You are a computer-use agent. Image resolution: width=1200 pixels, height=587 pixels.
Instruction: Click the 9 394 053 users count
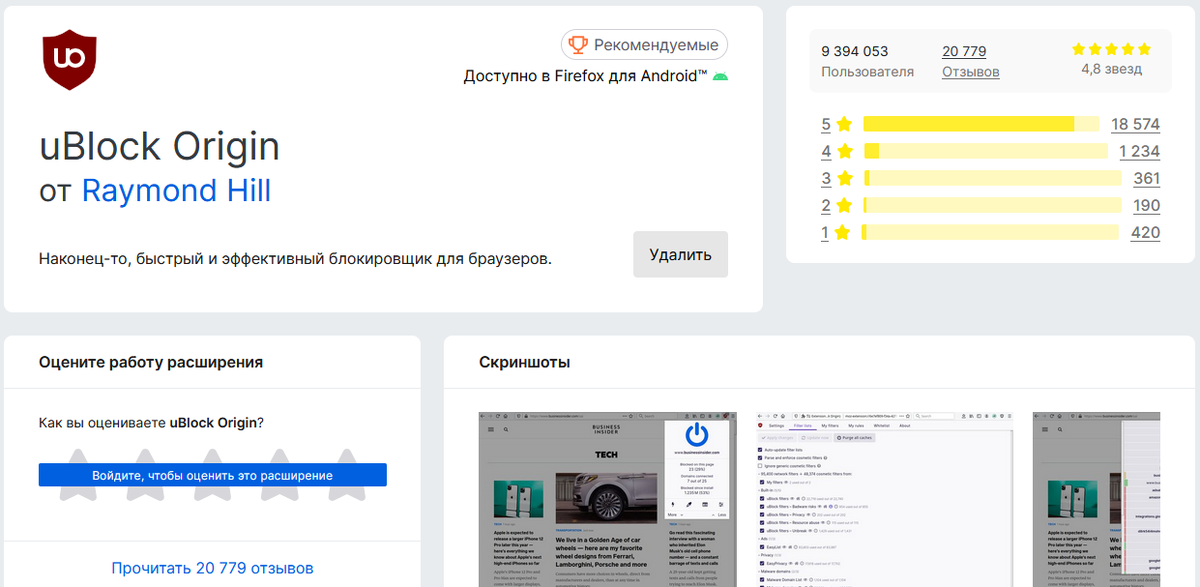click(x=855, y=51)
